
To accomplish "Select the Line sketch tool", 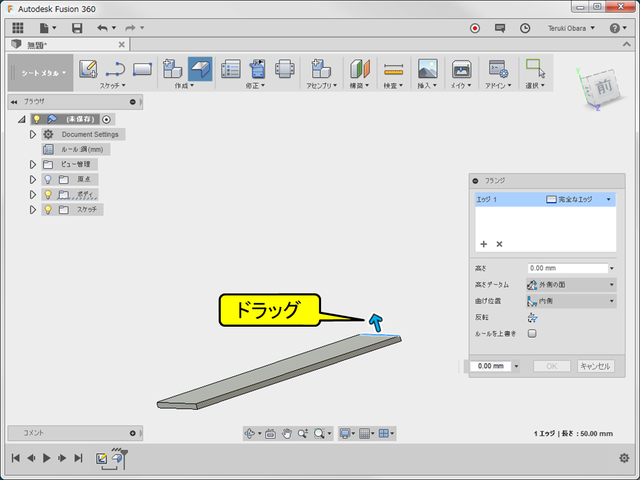I will (x=115, y=69).
